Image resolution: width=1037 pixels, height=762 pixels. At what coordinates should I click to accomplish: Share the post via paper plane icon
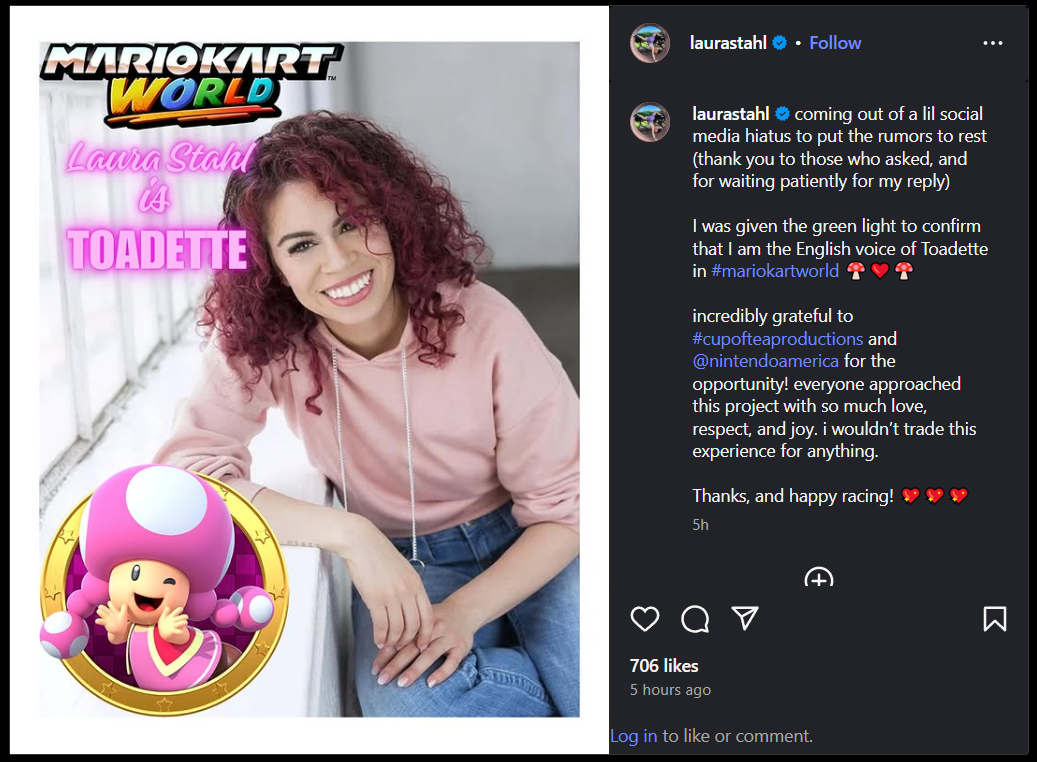(x=745, y=618)
